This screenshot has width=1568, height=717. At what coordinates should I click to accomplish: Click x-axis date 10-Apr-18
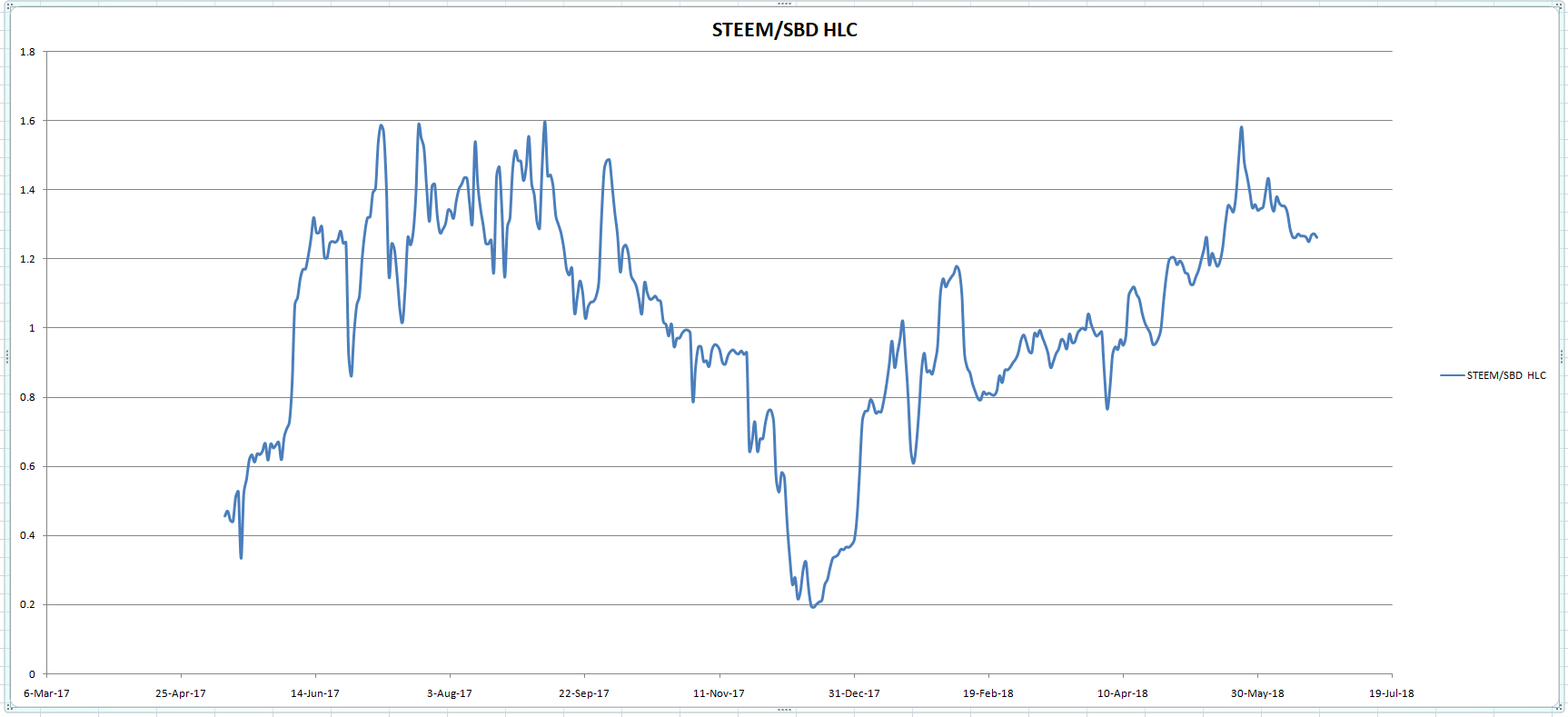click(1123, 693)
